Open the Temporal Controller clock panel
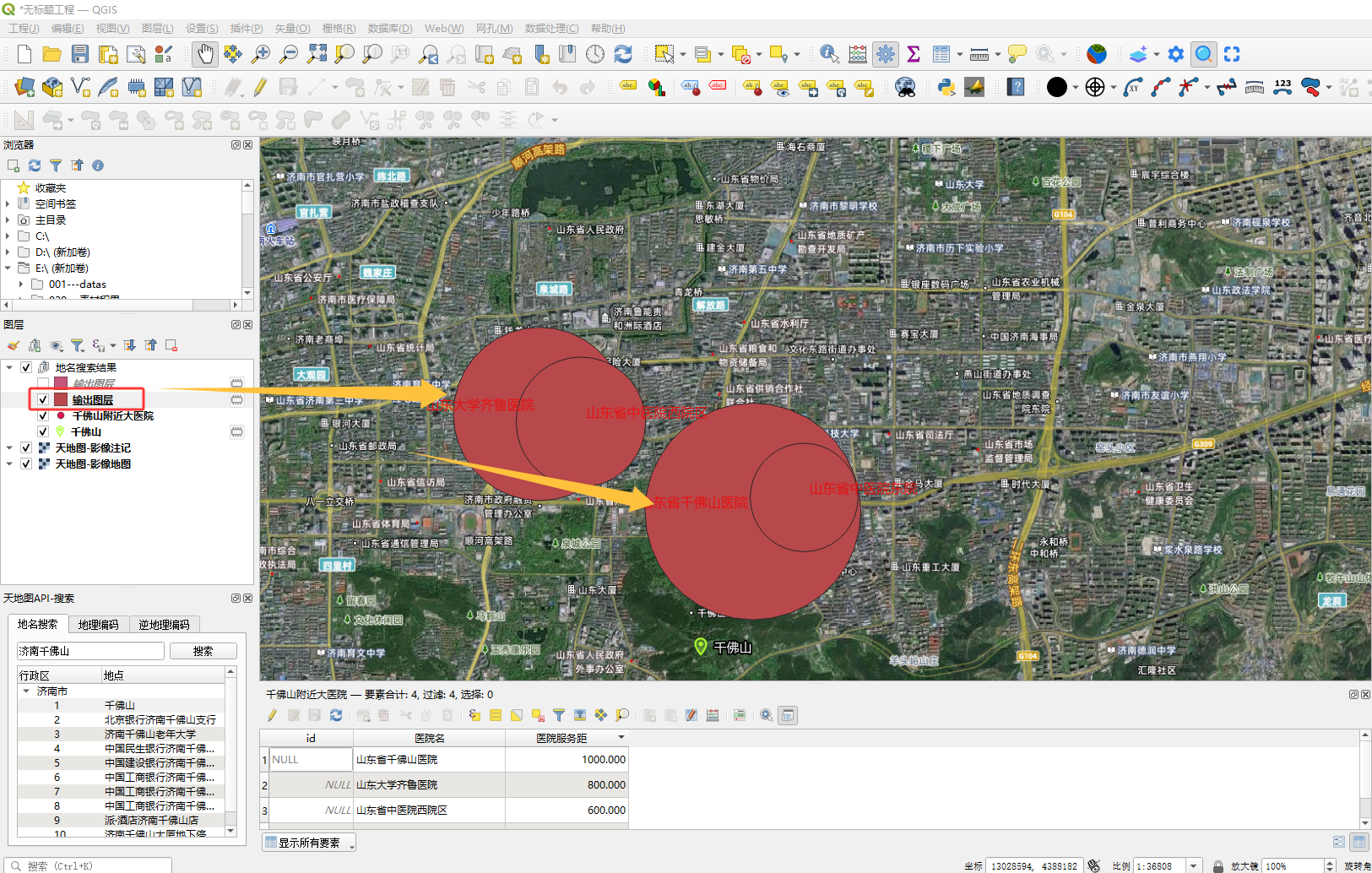 [595, 54]
